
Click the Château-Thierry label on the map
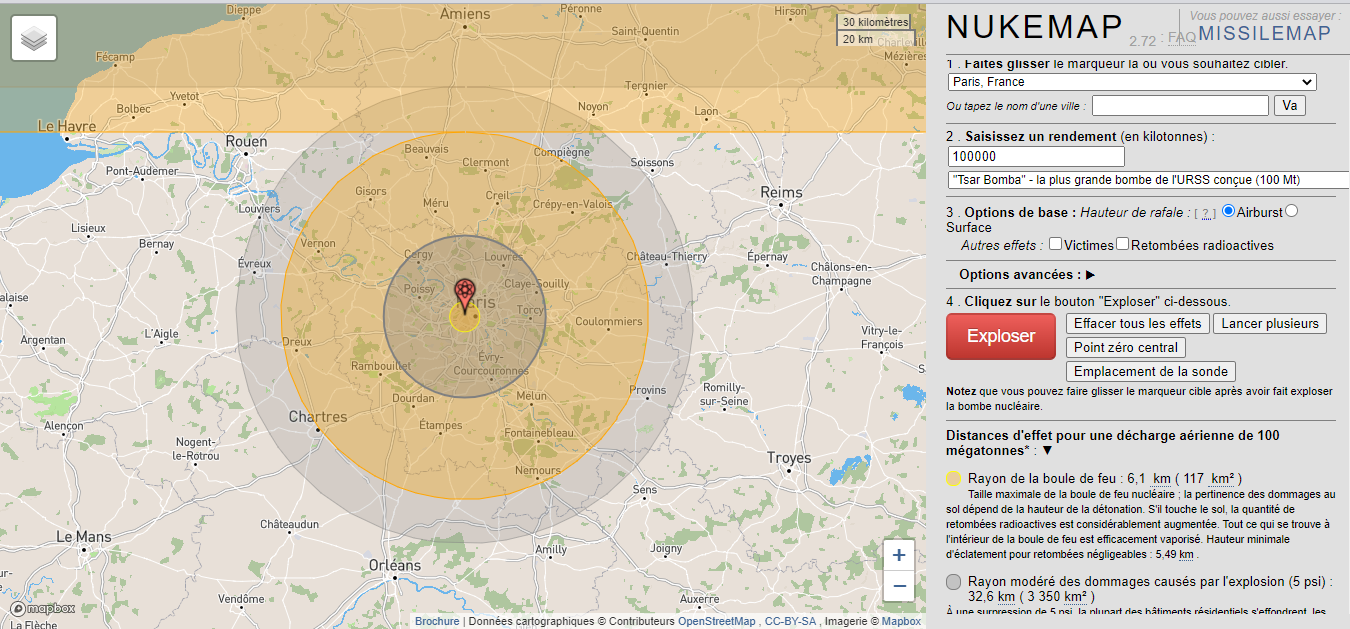pos(666,257)
